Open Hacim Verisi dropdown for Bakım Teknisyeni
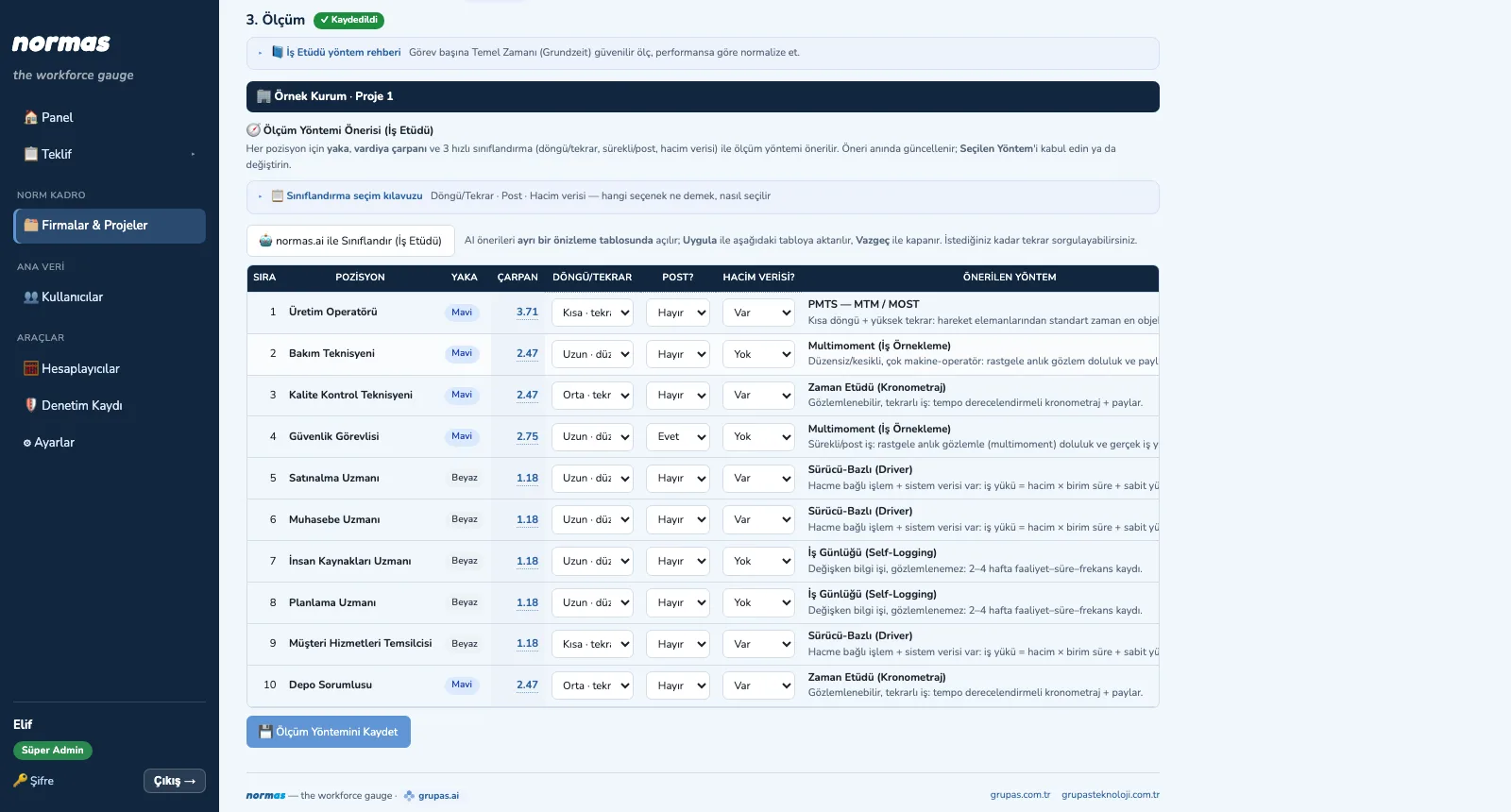The image size is (1511, 812). point(758,354)
